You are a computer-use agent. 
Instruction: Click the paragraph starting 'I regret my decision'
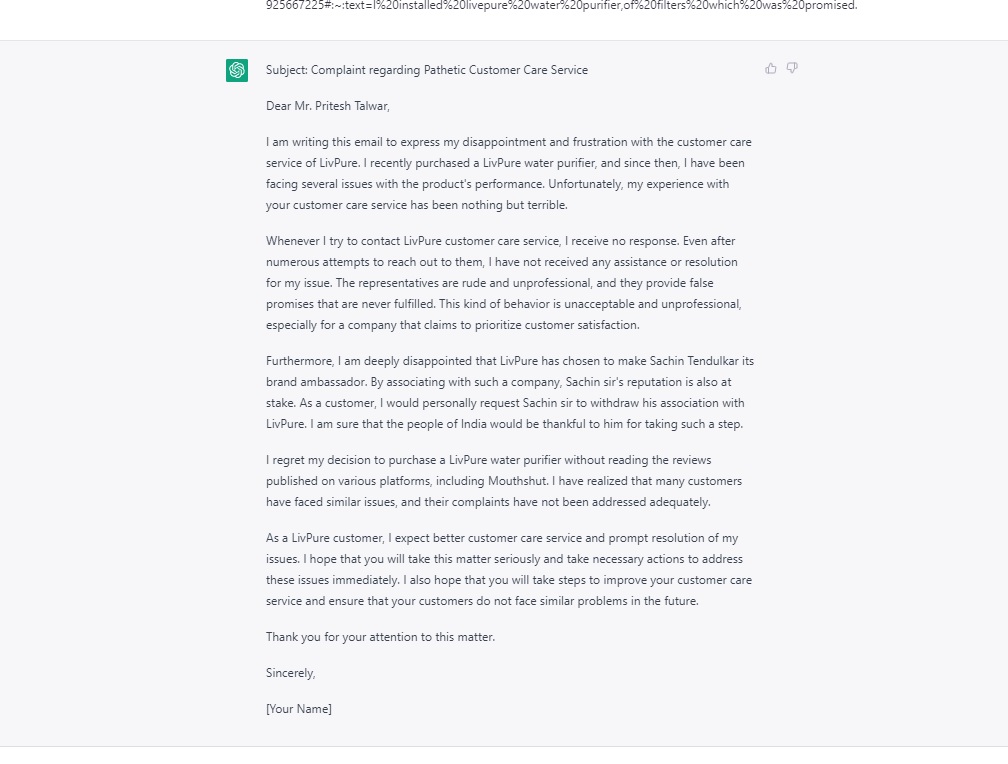pos(503,481)
